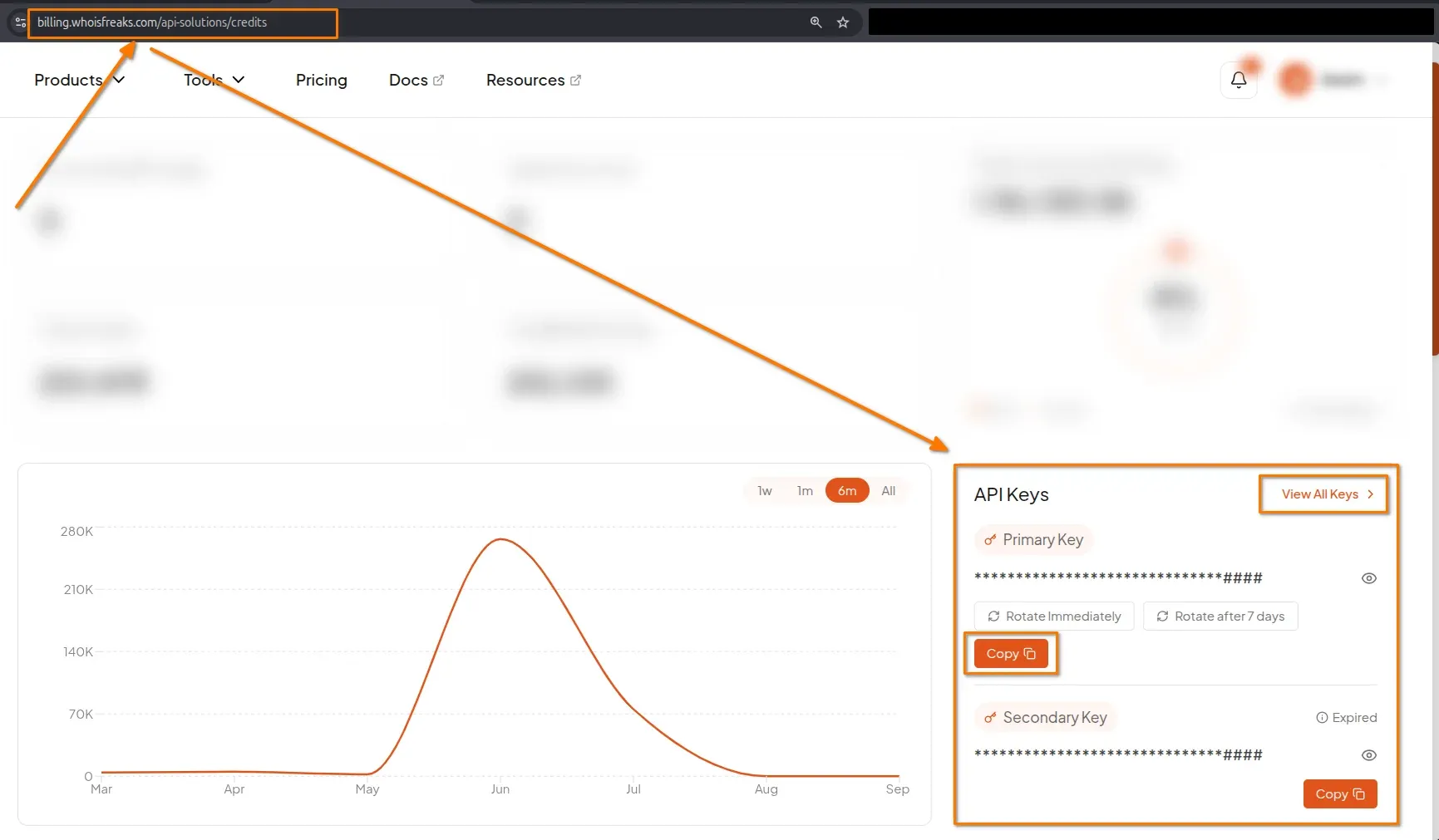Select the 1w chart range
Image resolution: width=1439 pixels, height=840 pixels.
[x=765, y=490]
